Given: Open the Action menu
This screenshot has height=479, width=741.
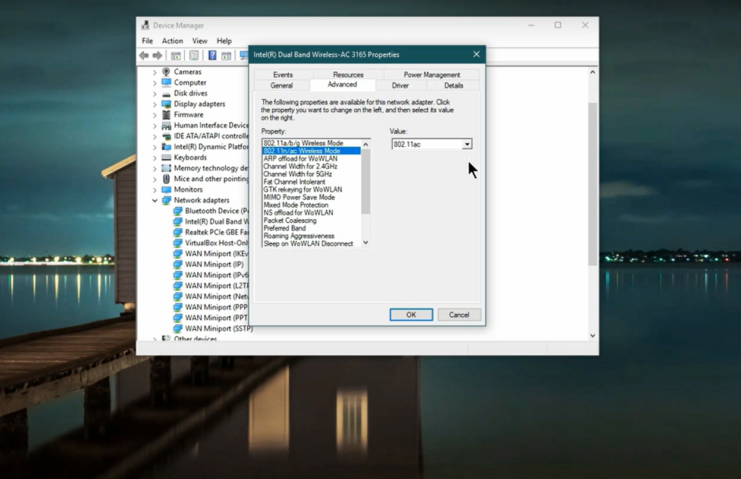Looking at the screenshot, I should coord(172,41).
